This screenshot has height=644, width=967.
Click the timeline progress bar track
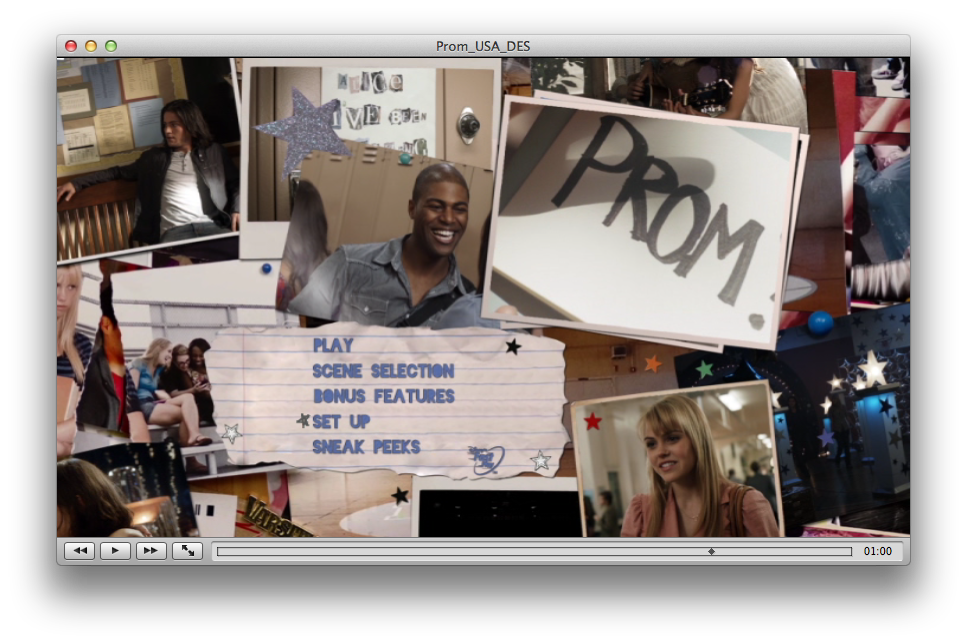tap(534, 551)
